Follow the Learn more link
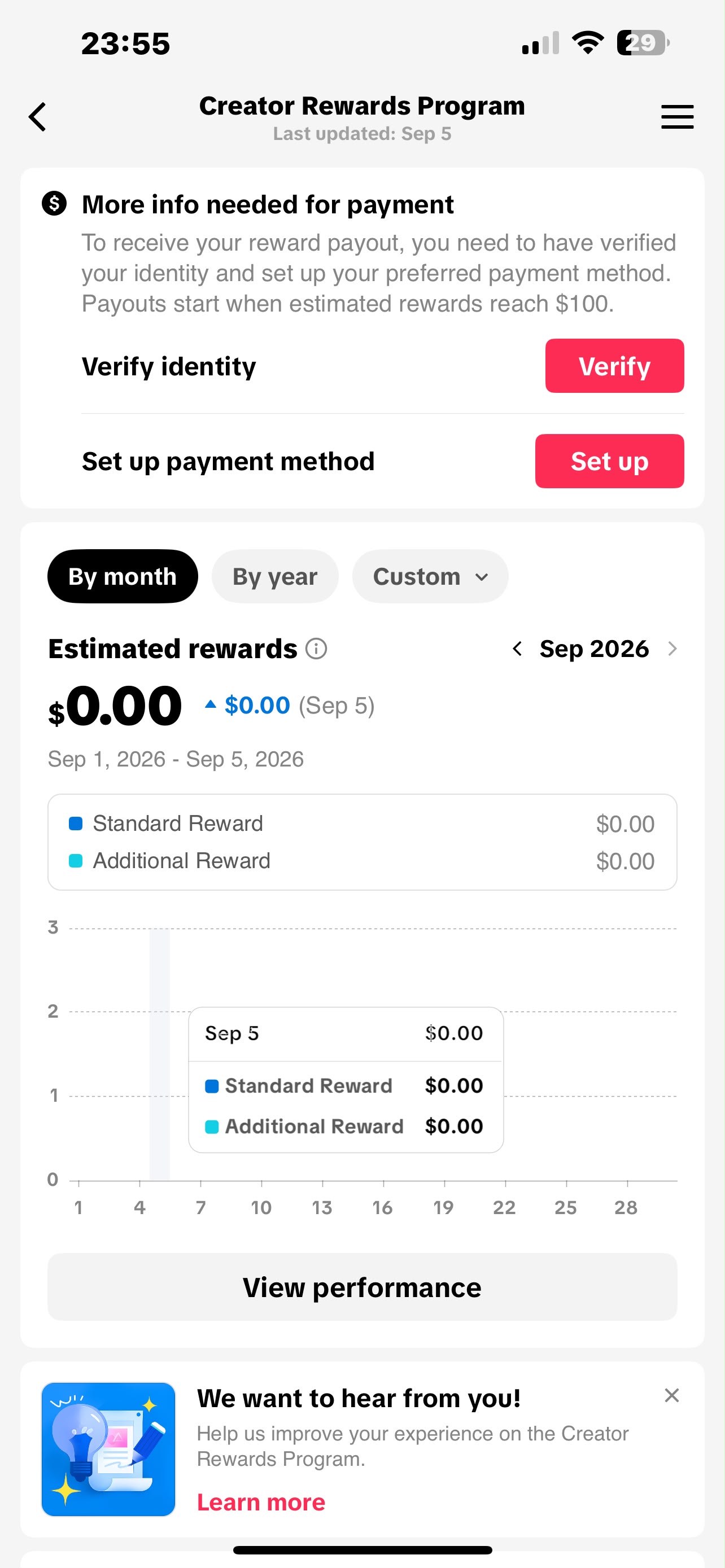Viewport: 725px width, 1568px height. pos(261,1503)
